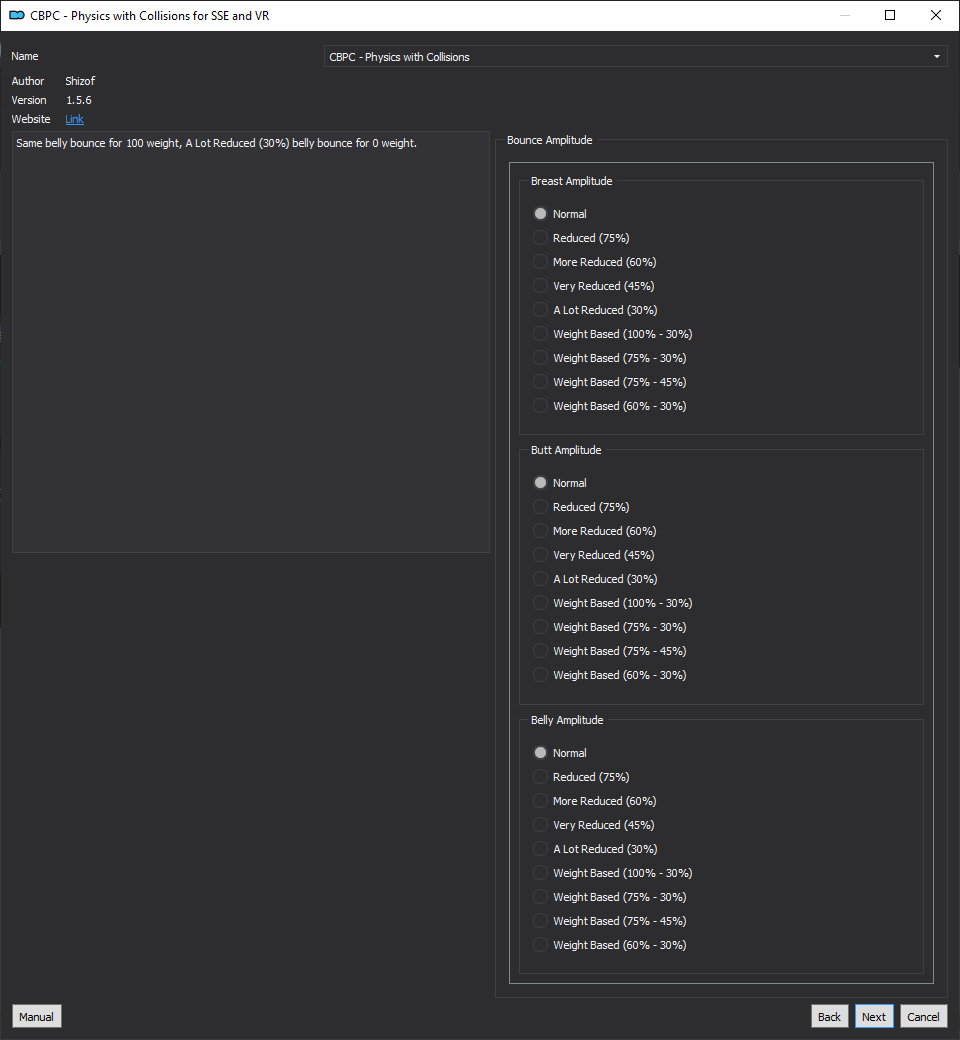Pick Butt Weight Based (75% - 45%)
The height and width of the screenshot is (1040, 960).
pyautogui.click(x=610, y=651)
